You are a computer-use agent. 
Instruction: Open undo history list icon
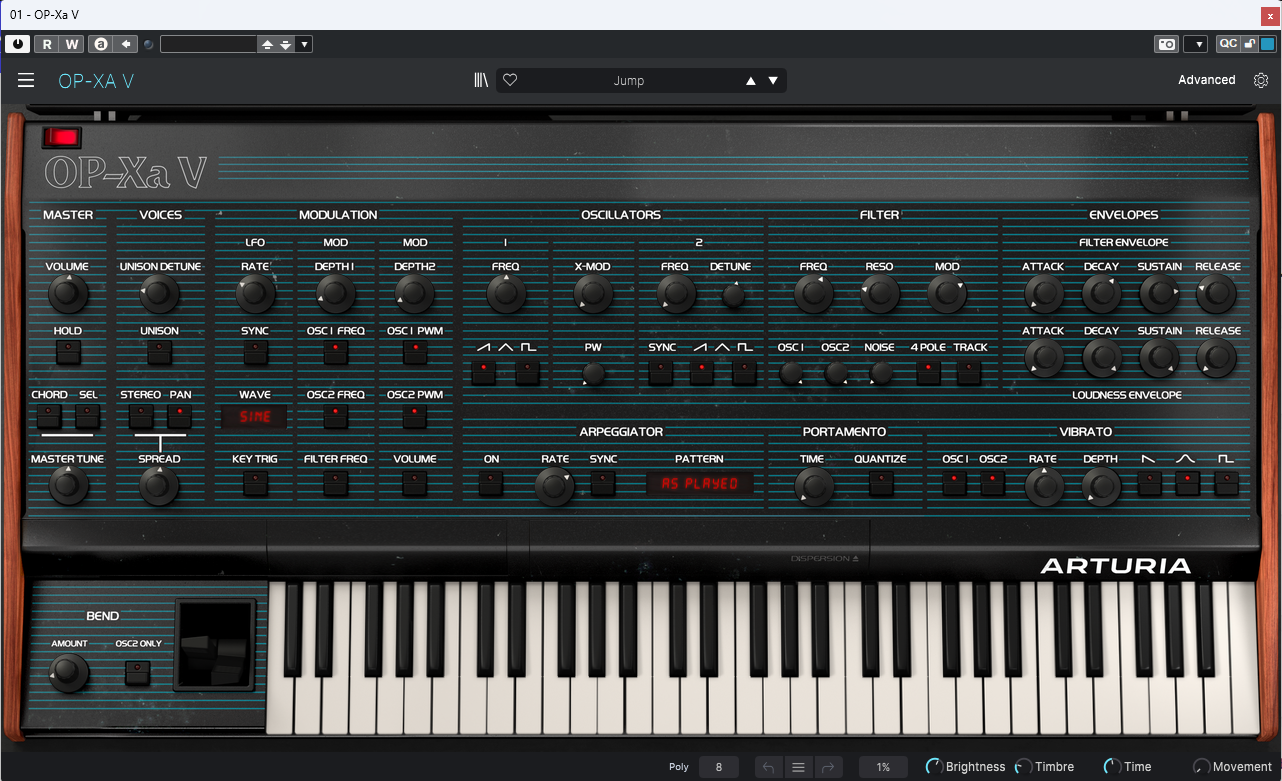798,767
